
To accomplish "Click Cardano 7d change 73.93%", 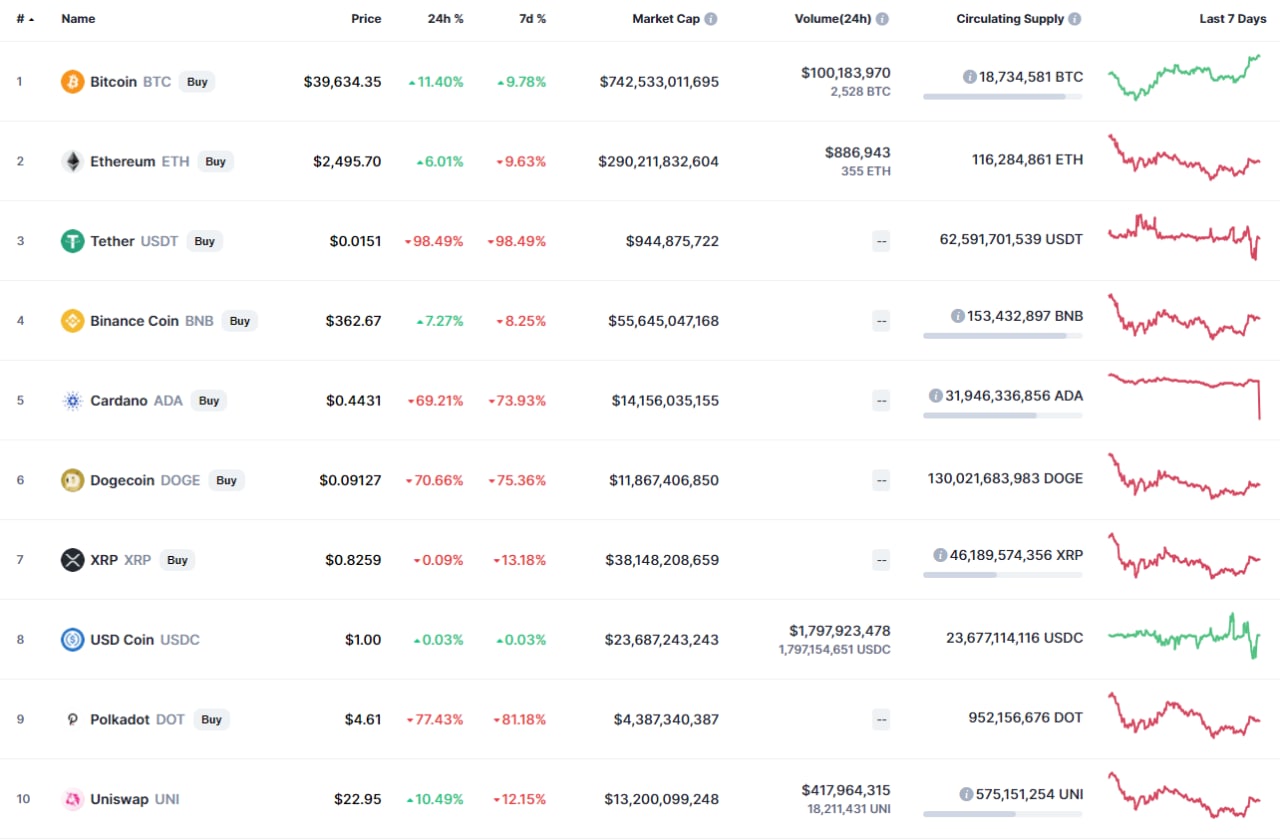I will pyautogui.click(x=517, y=401).
